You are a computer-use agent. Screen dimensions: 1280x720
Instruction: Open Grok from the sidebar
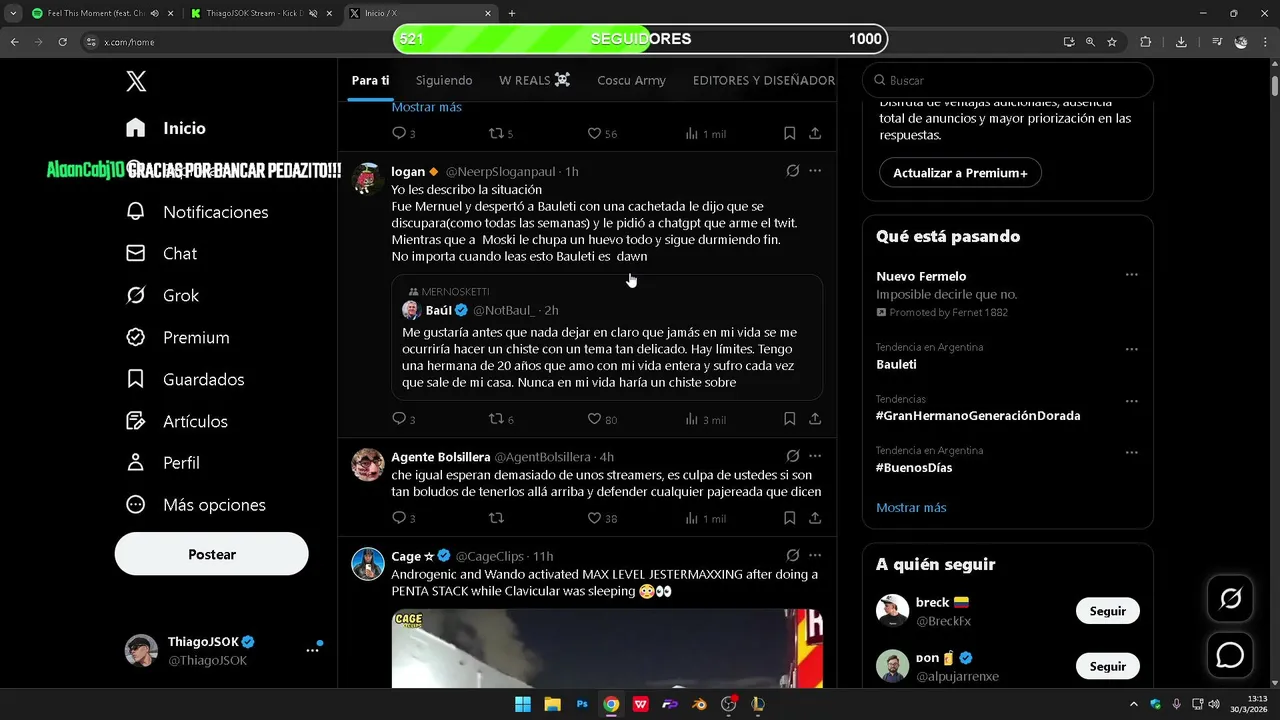click(162, 296)
